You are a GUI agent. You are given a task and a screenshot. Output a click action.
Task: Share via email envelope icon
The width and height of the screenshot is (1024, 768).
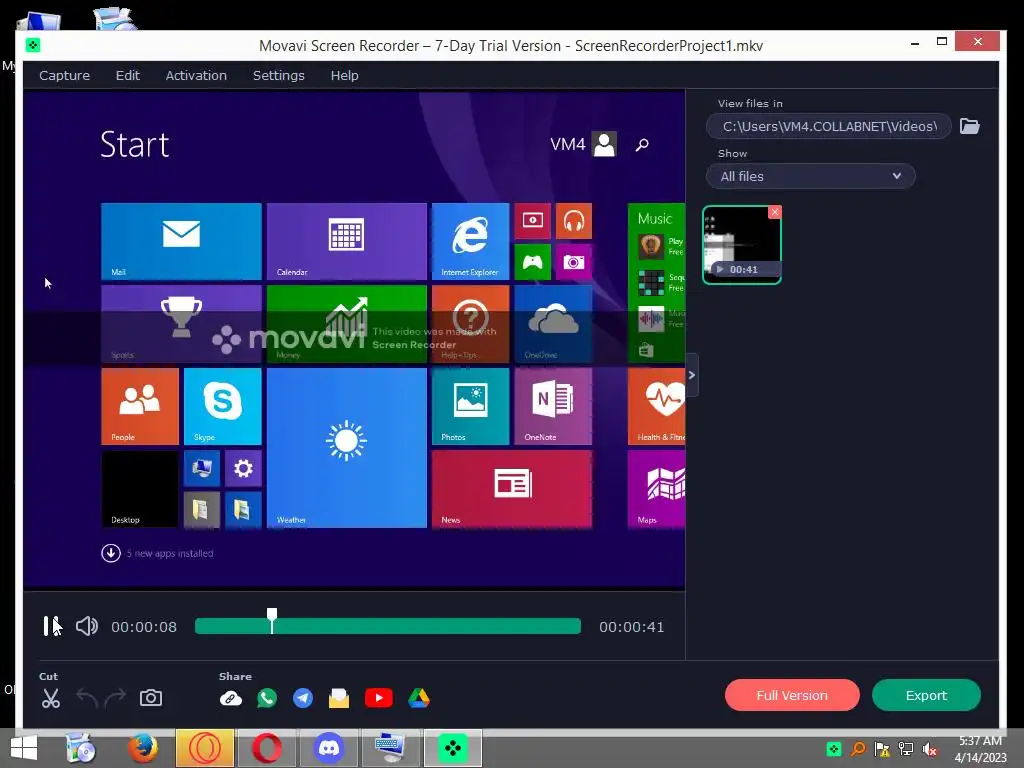point(339,699)
